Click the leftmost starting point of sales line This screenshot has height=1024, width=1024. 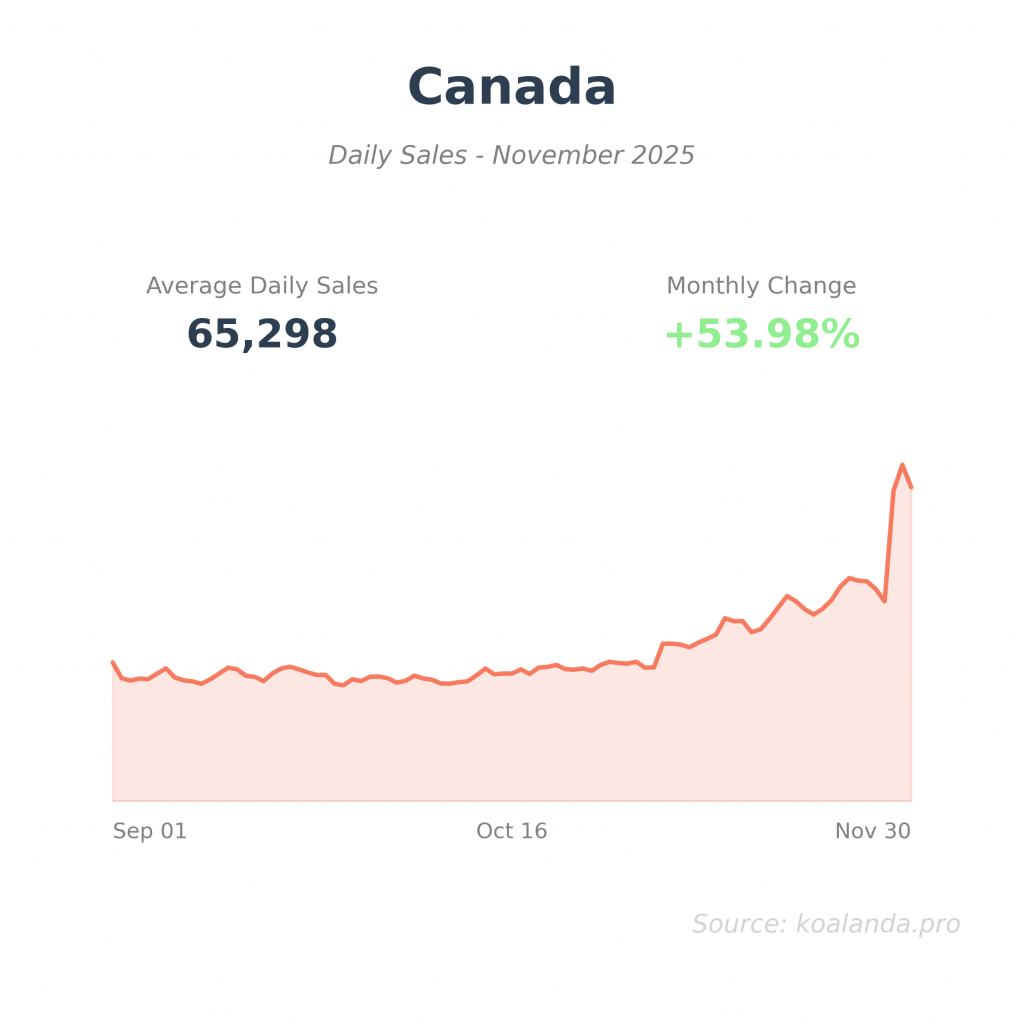tap(113, 662)
